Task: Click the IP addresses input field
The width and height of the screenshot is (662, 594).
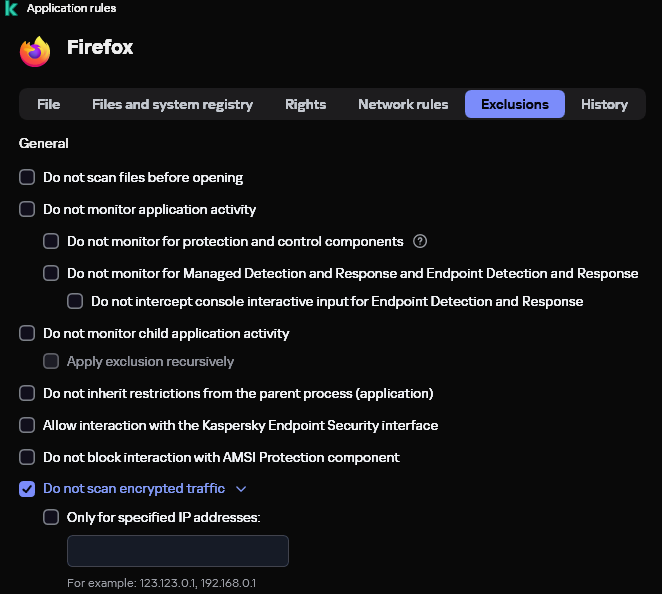Action: coord(177,551)
